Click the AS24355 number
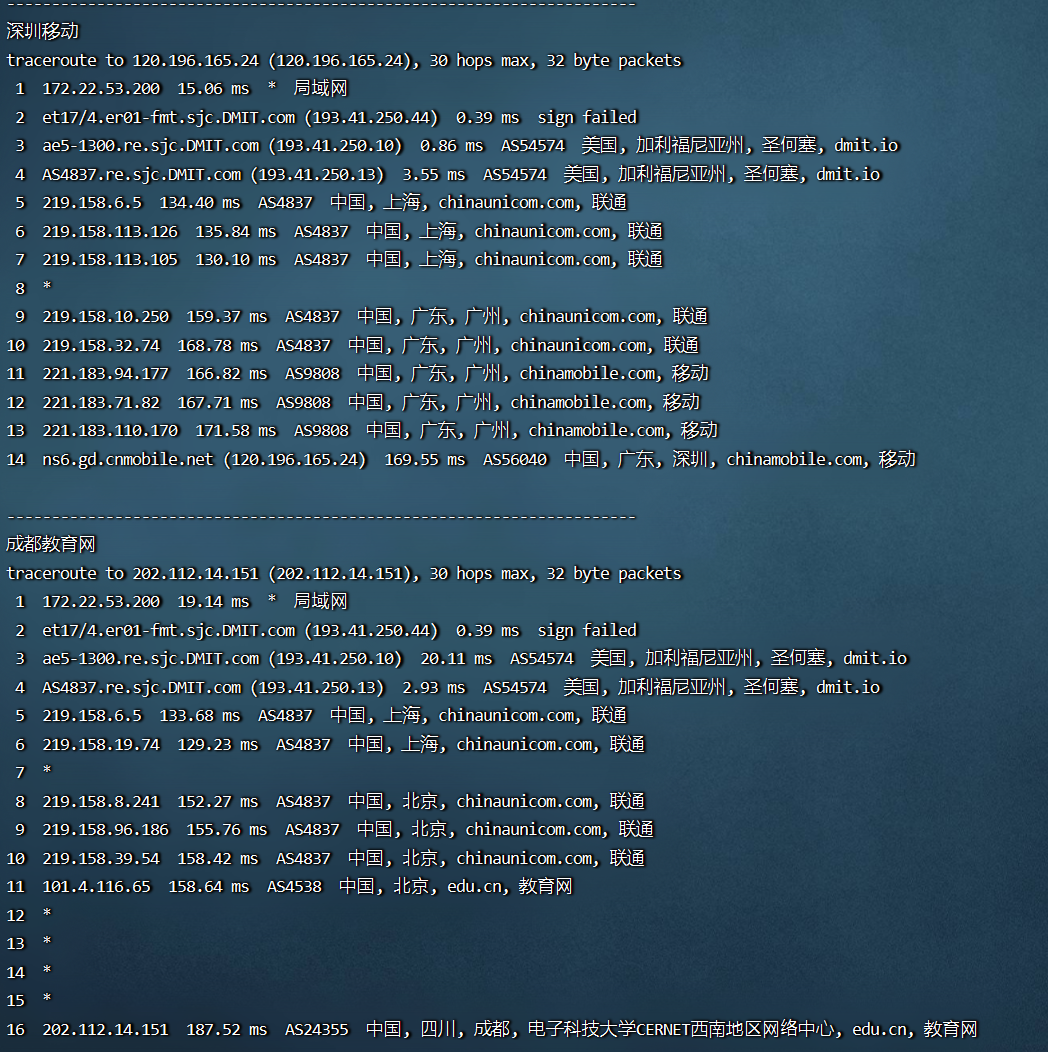 pos(316,1029)
